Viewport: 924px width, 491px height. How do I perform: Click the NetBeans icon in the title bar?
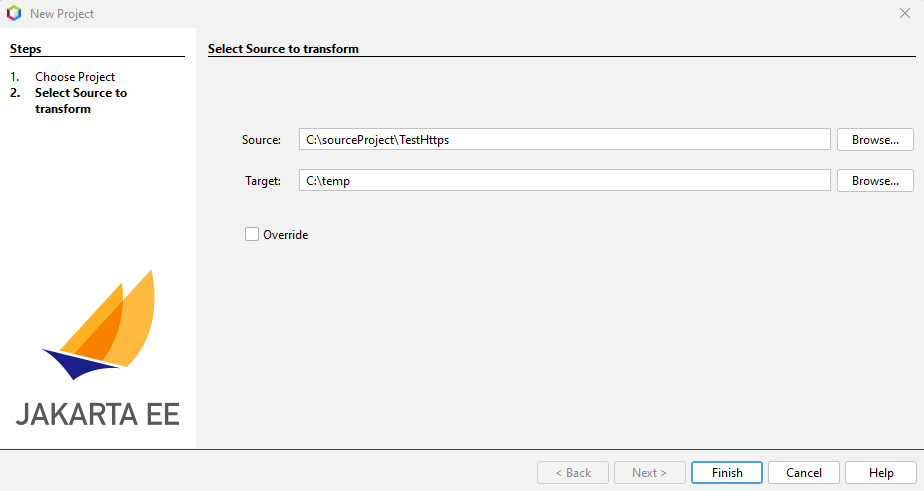pos(13,14)
